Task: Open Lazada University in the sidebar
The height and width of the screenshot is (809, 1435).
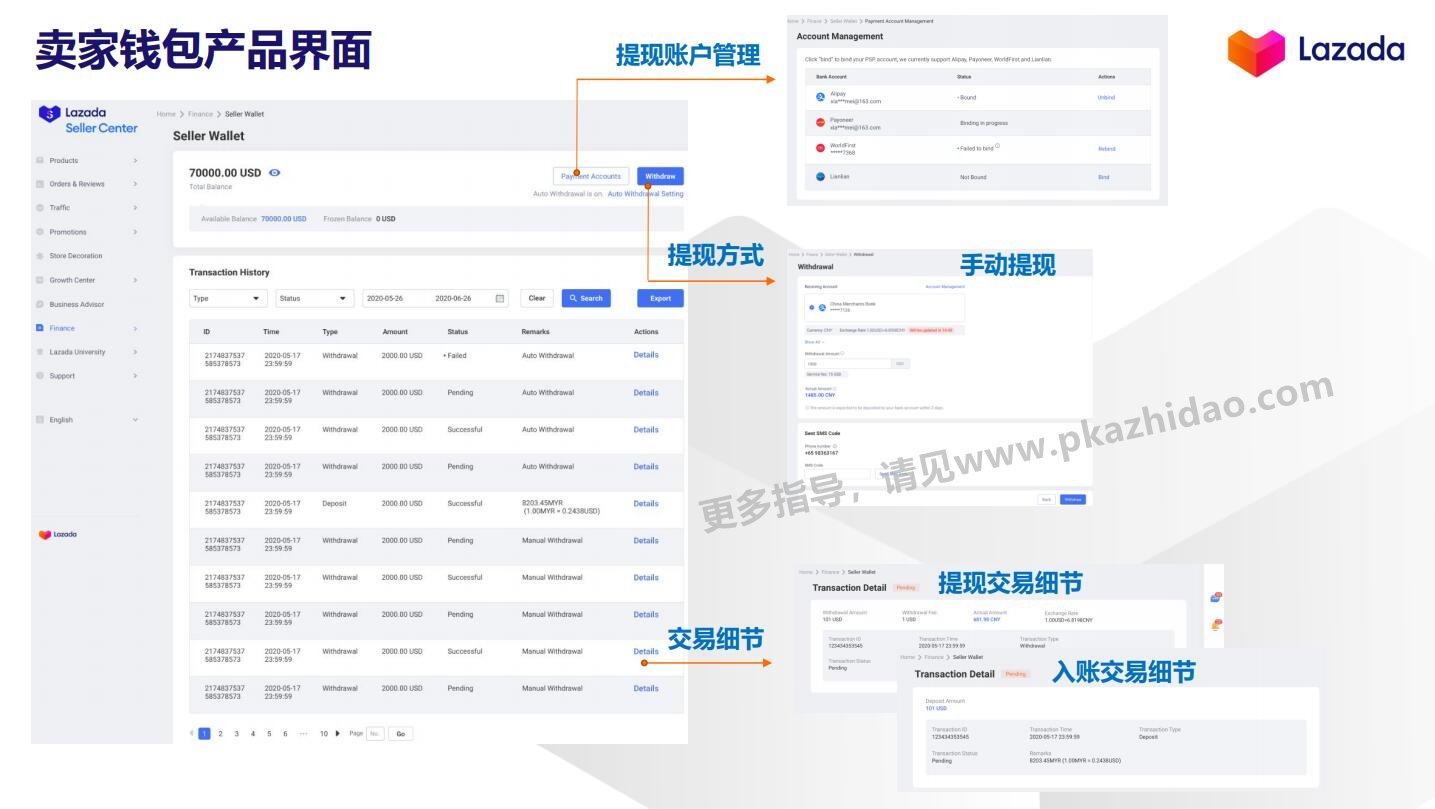Action: [x=77, y=352]
